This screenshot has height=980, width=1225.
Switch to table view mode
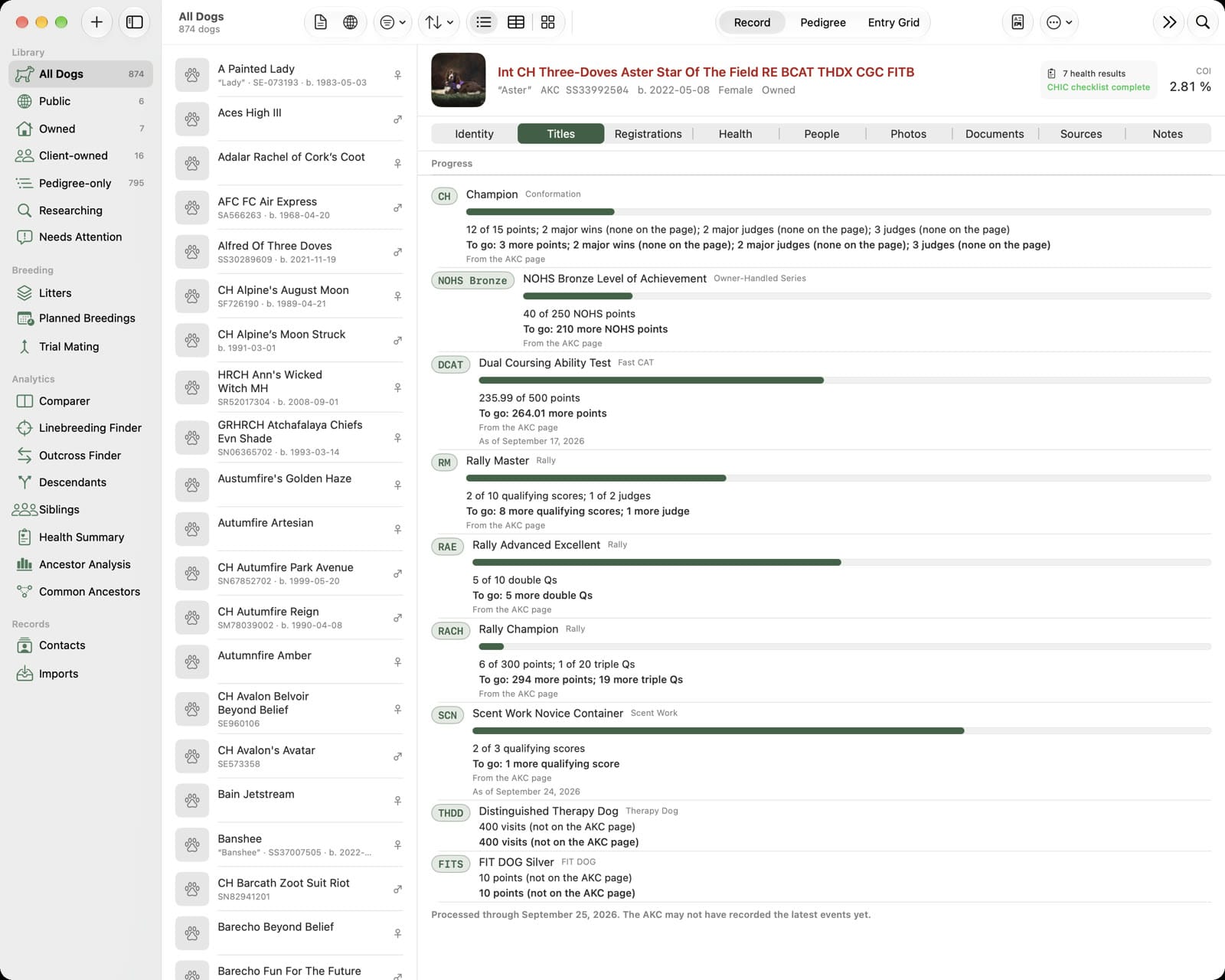tap(516, 22)
